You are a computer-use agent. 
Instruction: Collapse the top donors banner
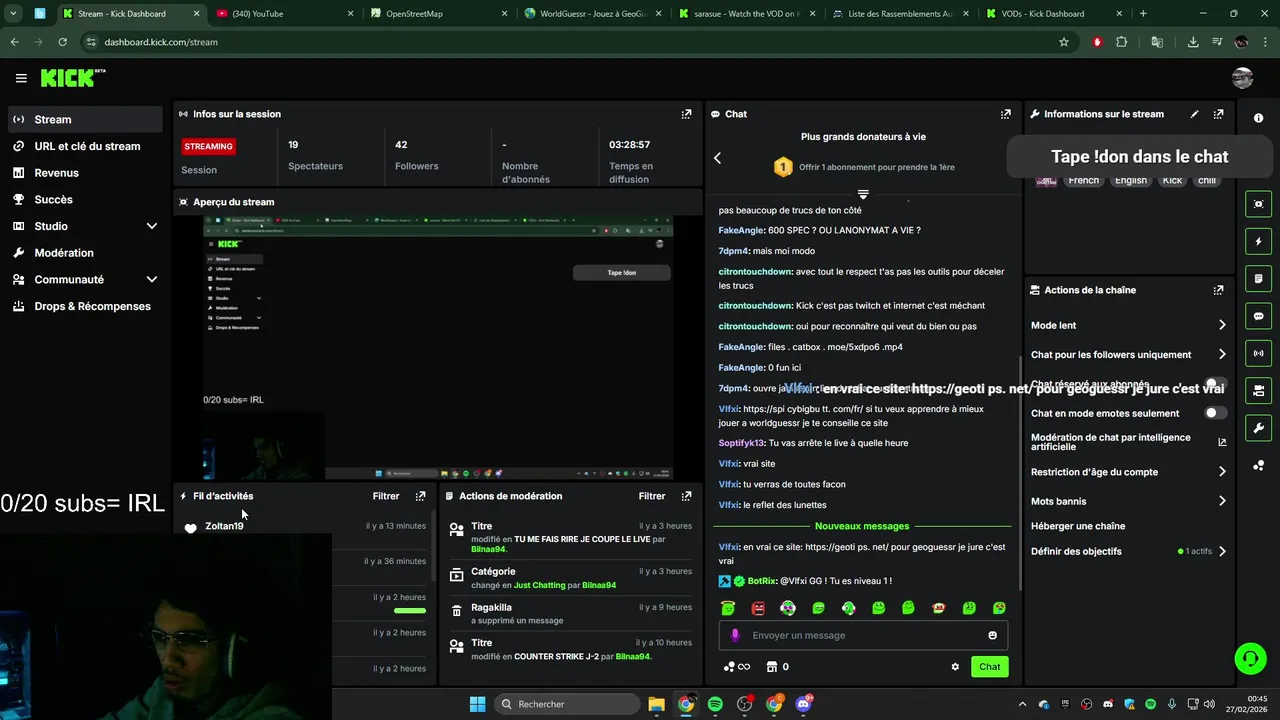[x=863, y=194]
